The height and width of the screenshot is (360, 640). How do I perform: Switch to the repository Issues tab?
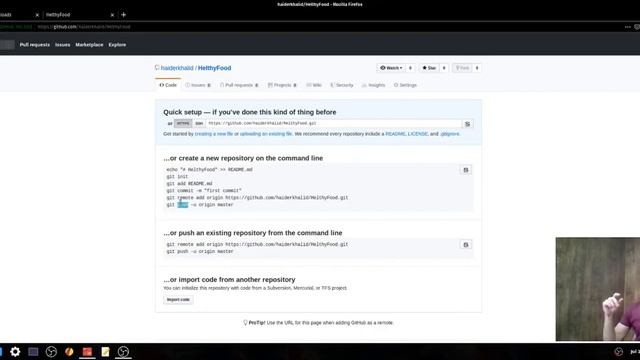point(198,85)
